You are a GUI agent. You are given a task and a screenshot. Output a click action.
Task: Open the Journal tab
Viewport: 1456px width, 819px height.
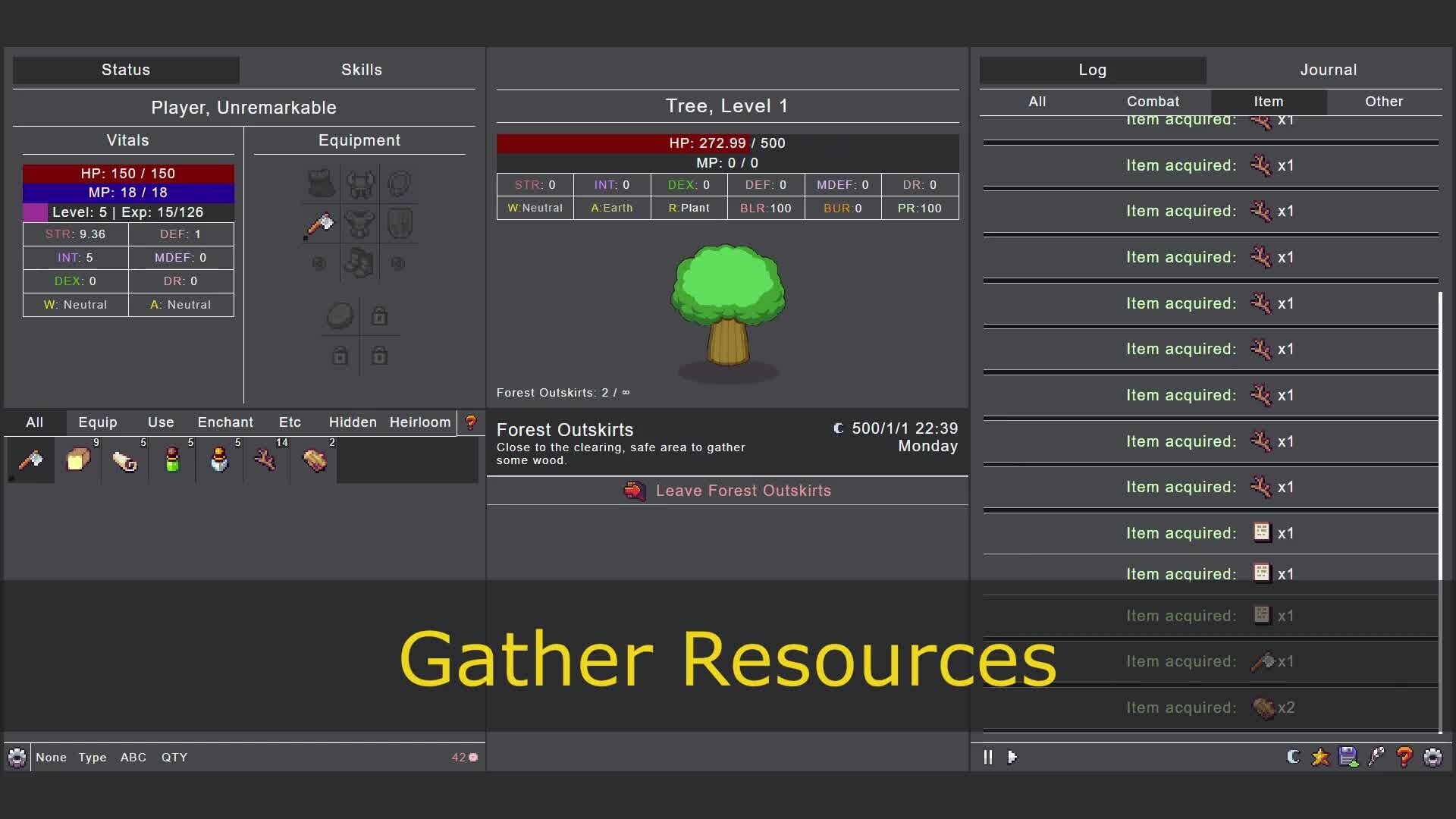click(1328, 70)
